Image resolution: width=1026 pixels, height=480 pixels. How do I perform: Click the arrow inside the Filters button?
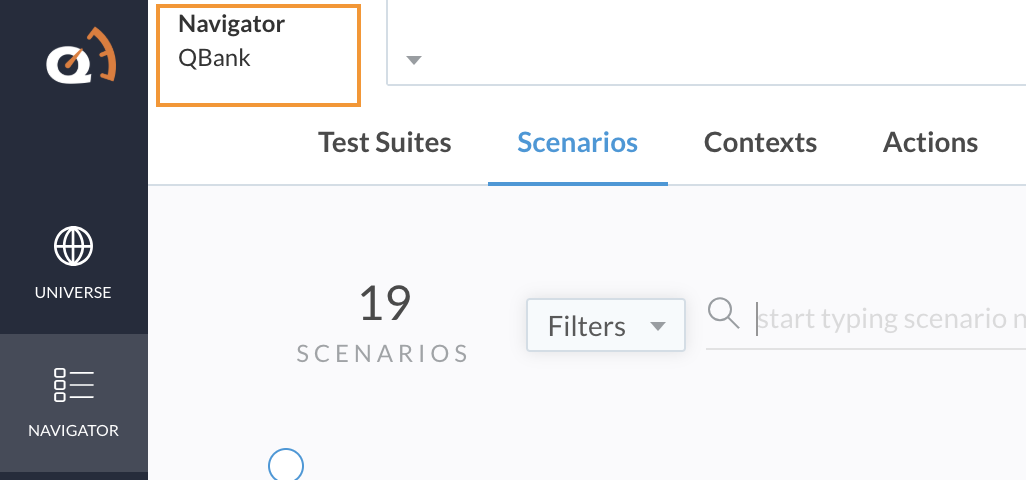coord(658,326)
